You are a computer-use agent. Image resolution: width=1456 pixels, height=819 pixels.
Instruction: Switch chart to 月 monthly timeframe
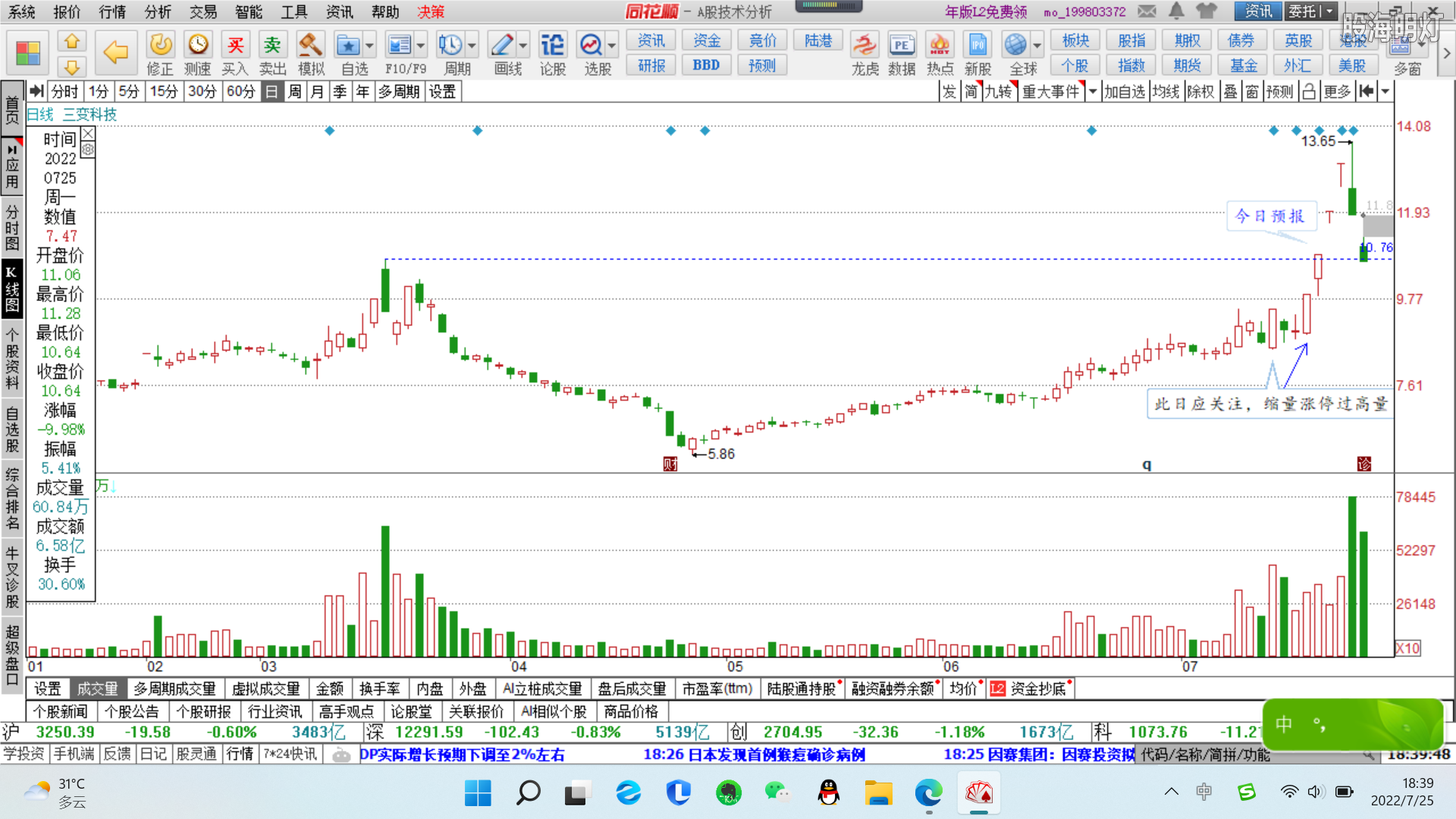(318, 92)
